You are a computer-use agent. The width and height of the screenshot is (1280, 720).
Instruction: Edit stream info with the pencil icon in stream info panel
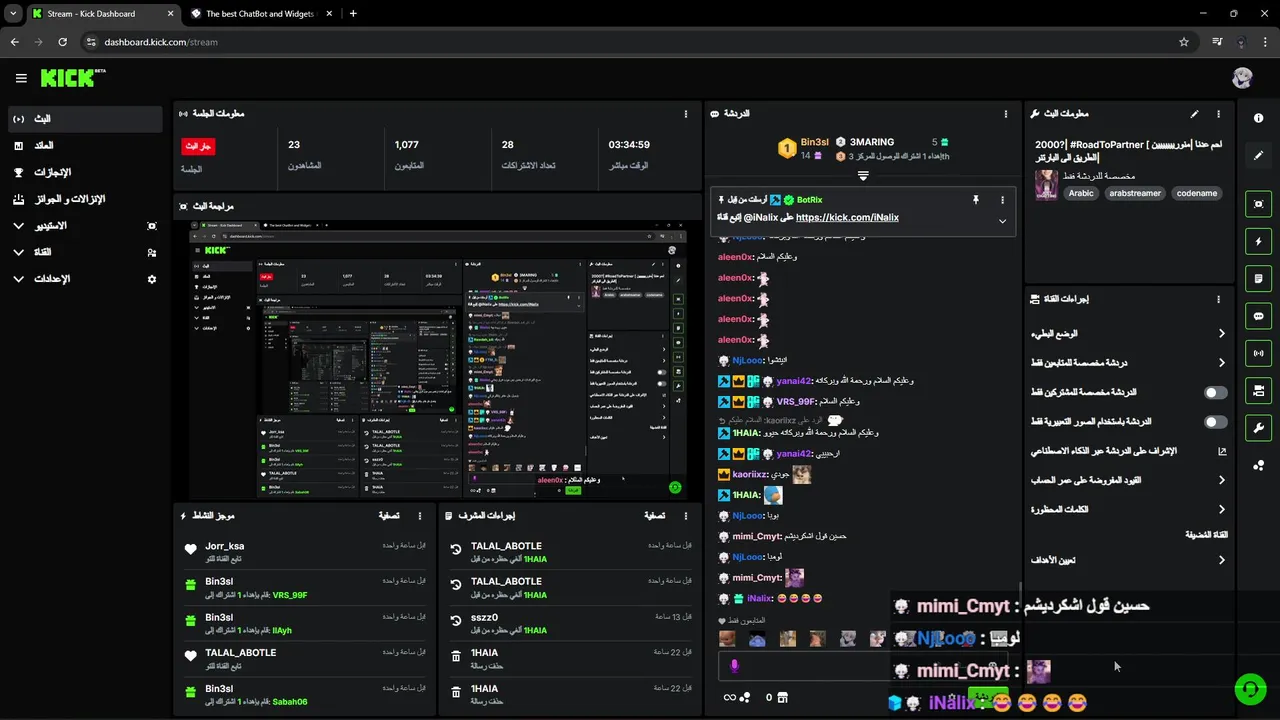coord(1194,114)
